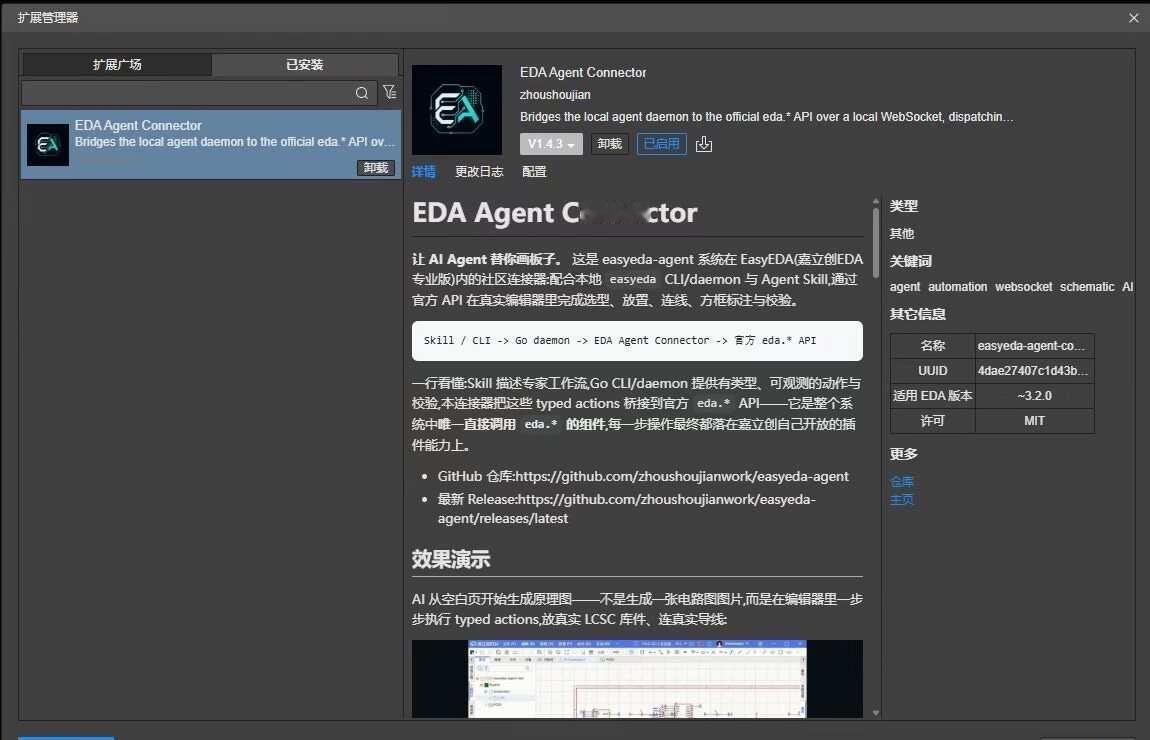Click the 效果演示 section heading
Image resolution: width=1150 pixels, height=740 pixels.
[x=450, y=560]
